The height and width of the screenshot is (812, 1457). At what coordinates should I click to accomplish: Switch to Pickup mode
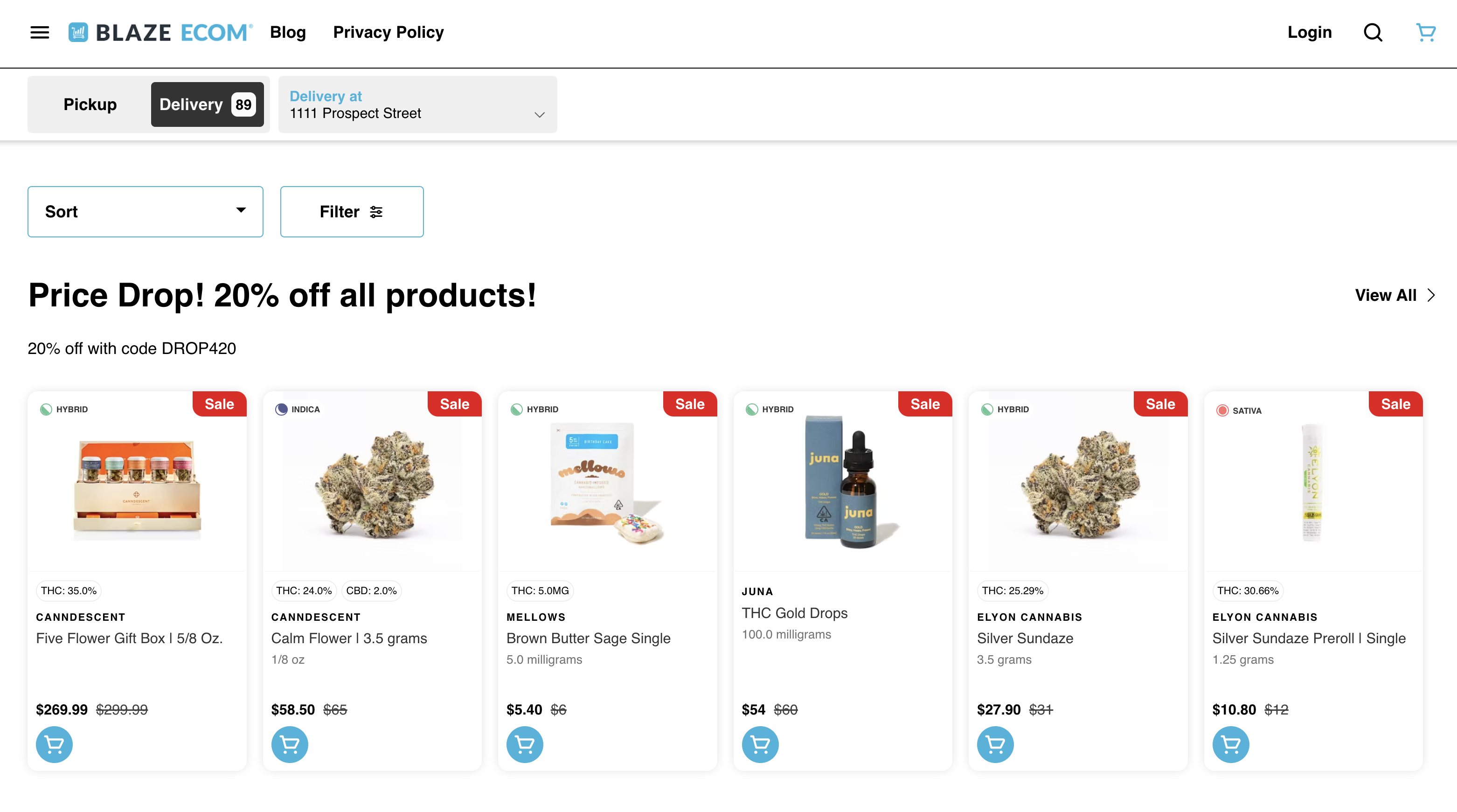[90, 104]
